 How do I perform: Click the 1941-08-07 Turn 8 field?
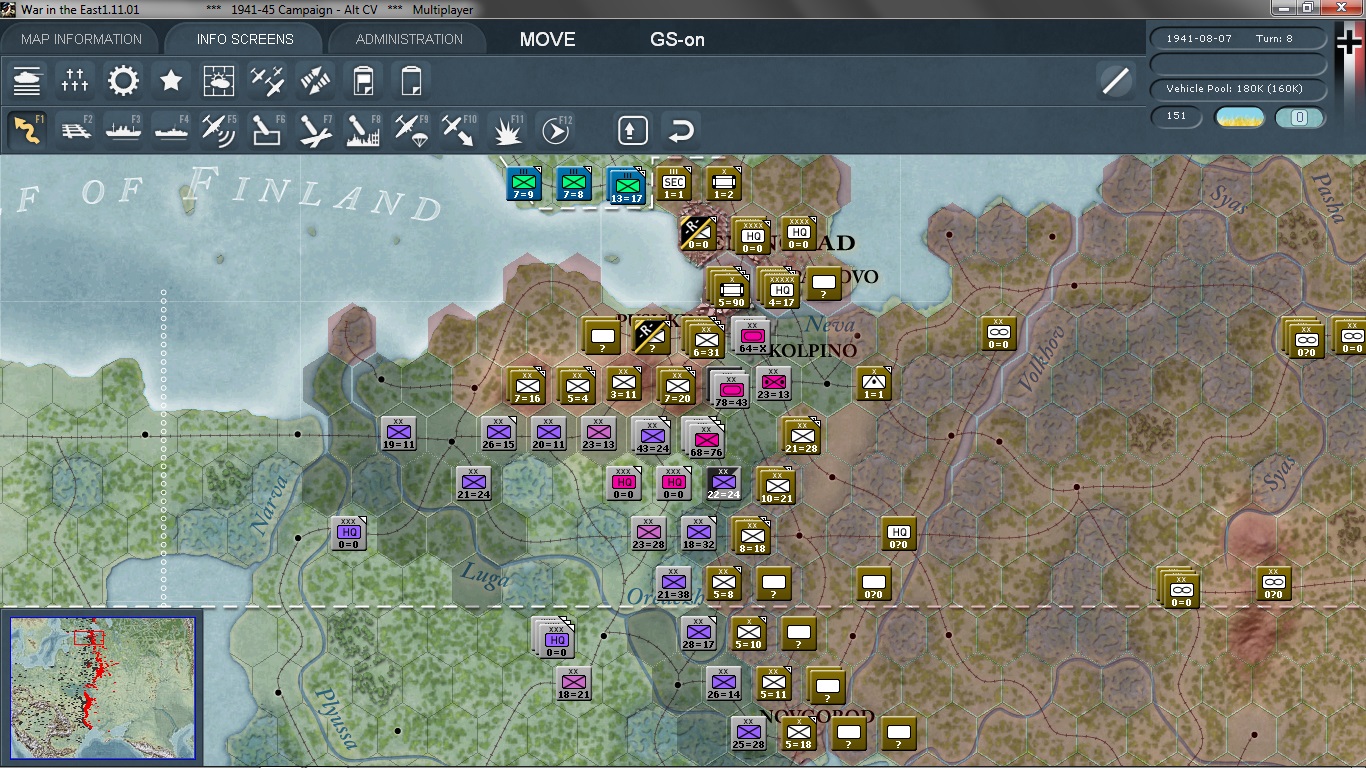1239,38
